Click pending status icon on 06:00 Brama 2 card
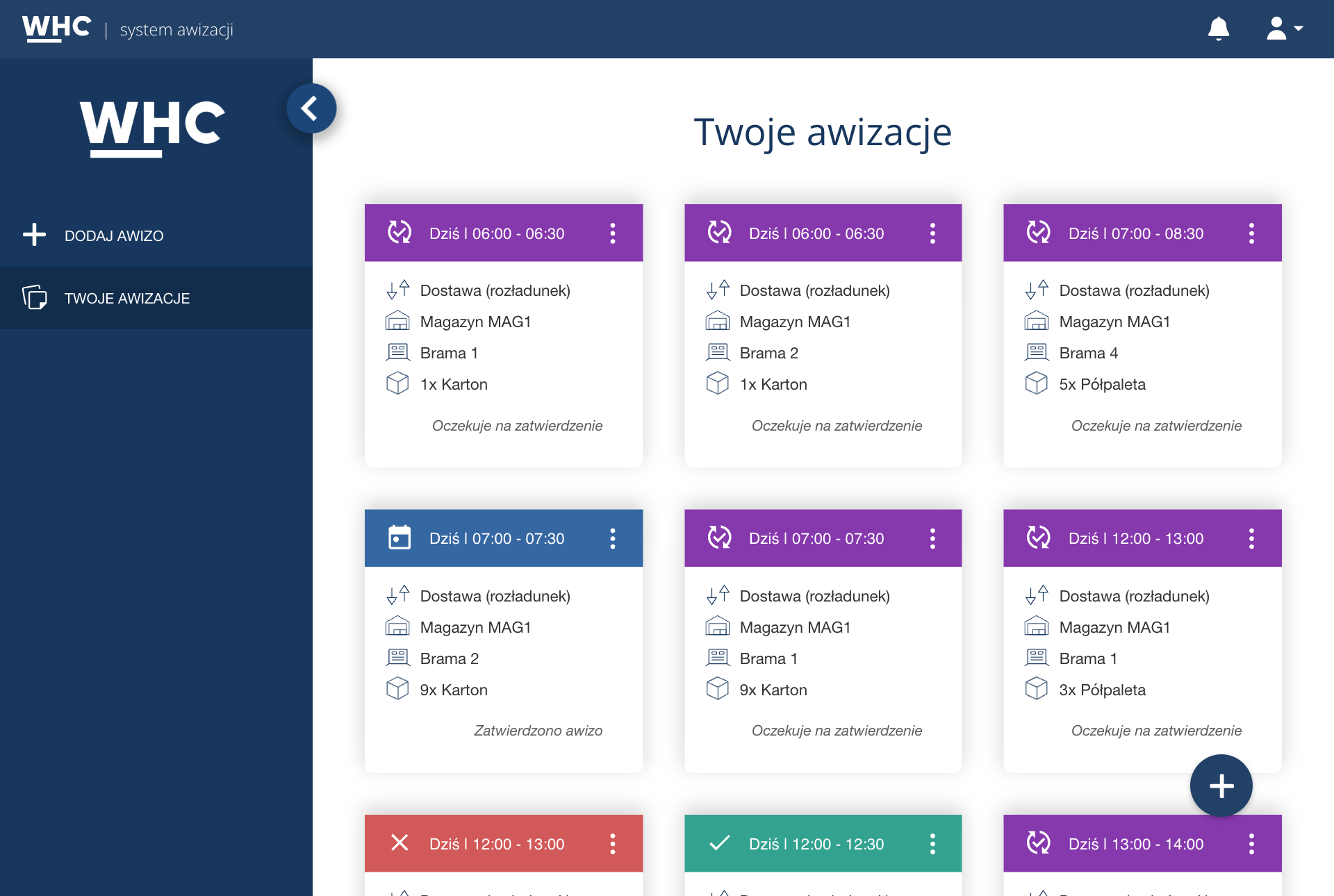 (x=719, y=232)
